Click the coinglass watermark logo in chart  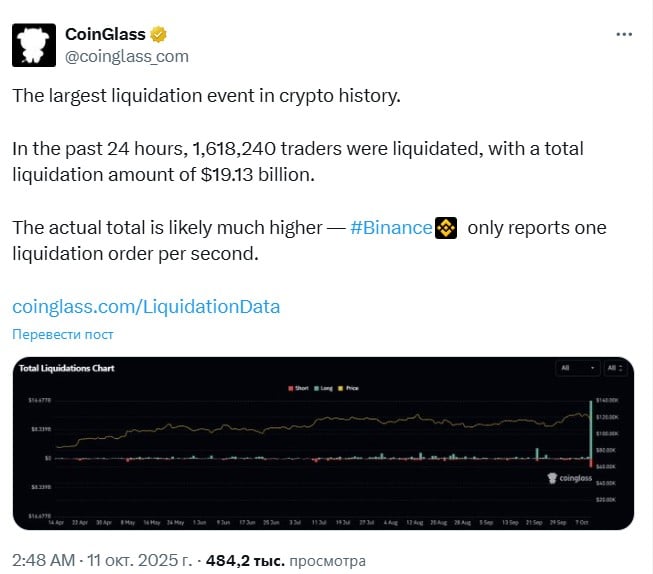click(572, 478)
